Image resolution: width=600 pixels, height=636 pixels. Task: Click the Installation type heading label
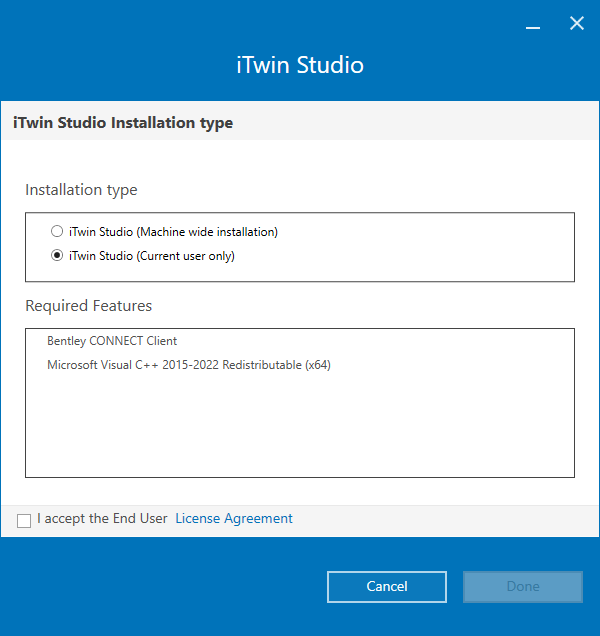point(81,189)
